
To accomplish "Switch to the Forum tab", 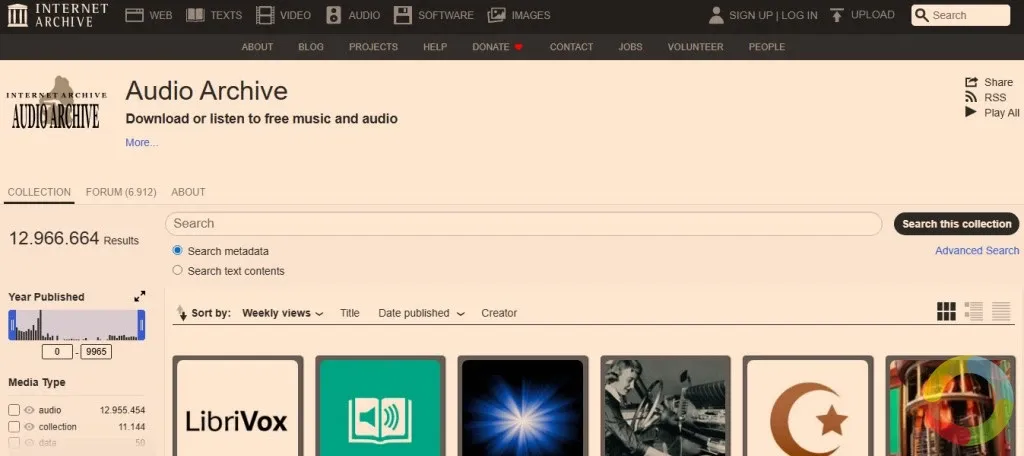I will click(x=121, y=192).
